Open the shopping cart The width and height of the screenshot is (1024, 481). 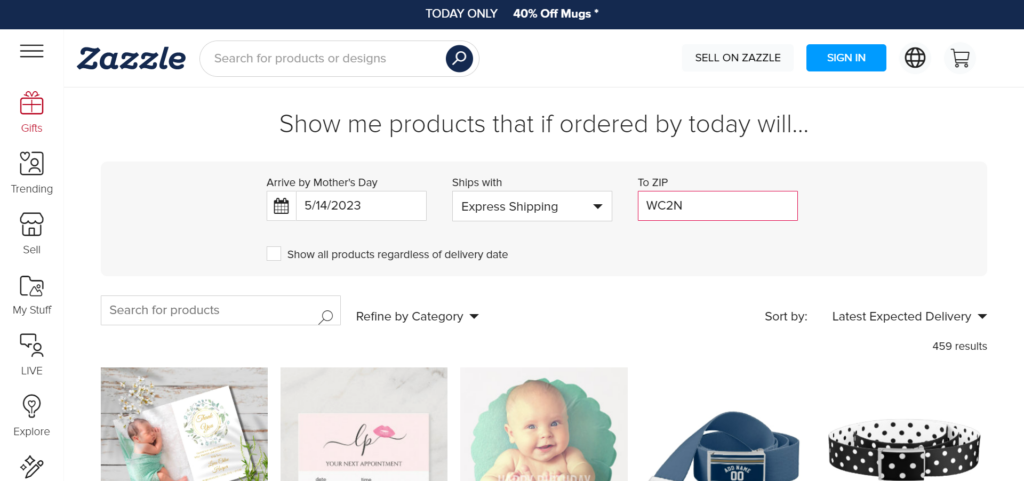(960, 58)
